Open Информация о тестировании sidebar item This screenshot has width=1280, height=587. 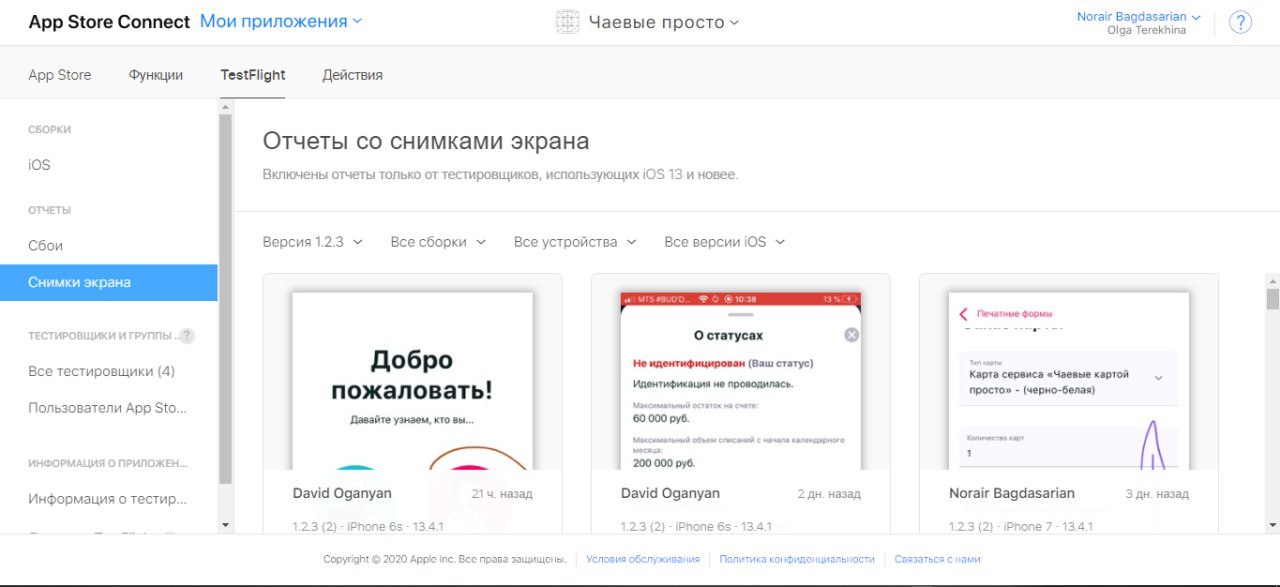point(108,499)
